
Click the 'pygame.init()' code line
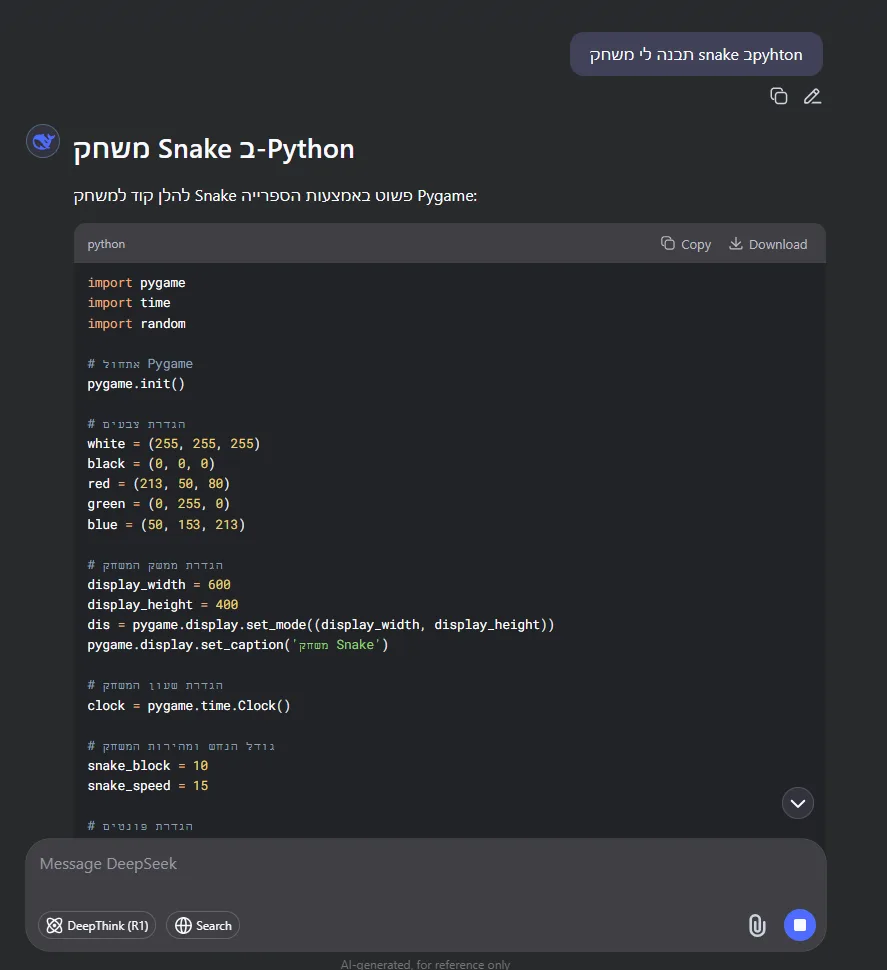coord(136,384)
